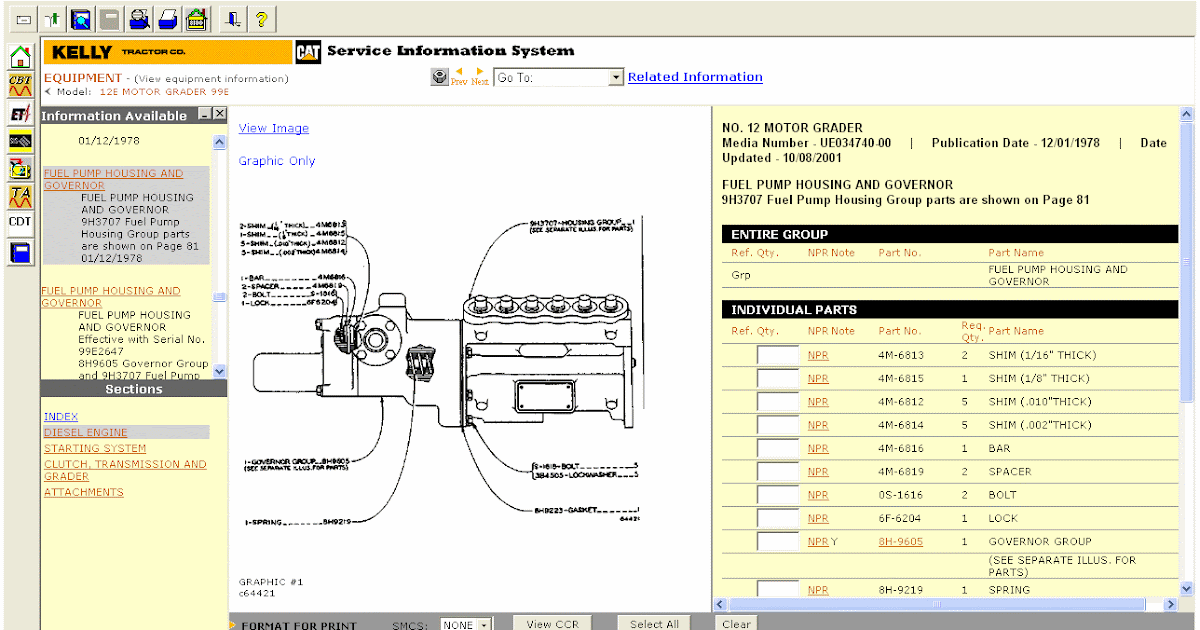The height and width of the screenshot is (630, 1200).
Task: Open the 8H-9605 governor group part link
Action: [x=901, y=542]
